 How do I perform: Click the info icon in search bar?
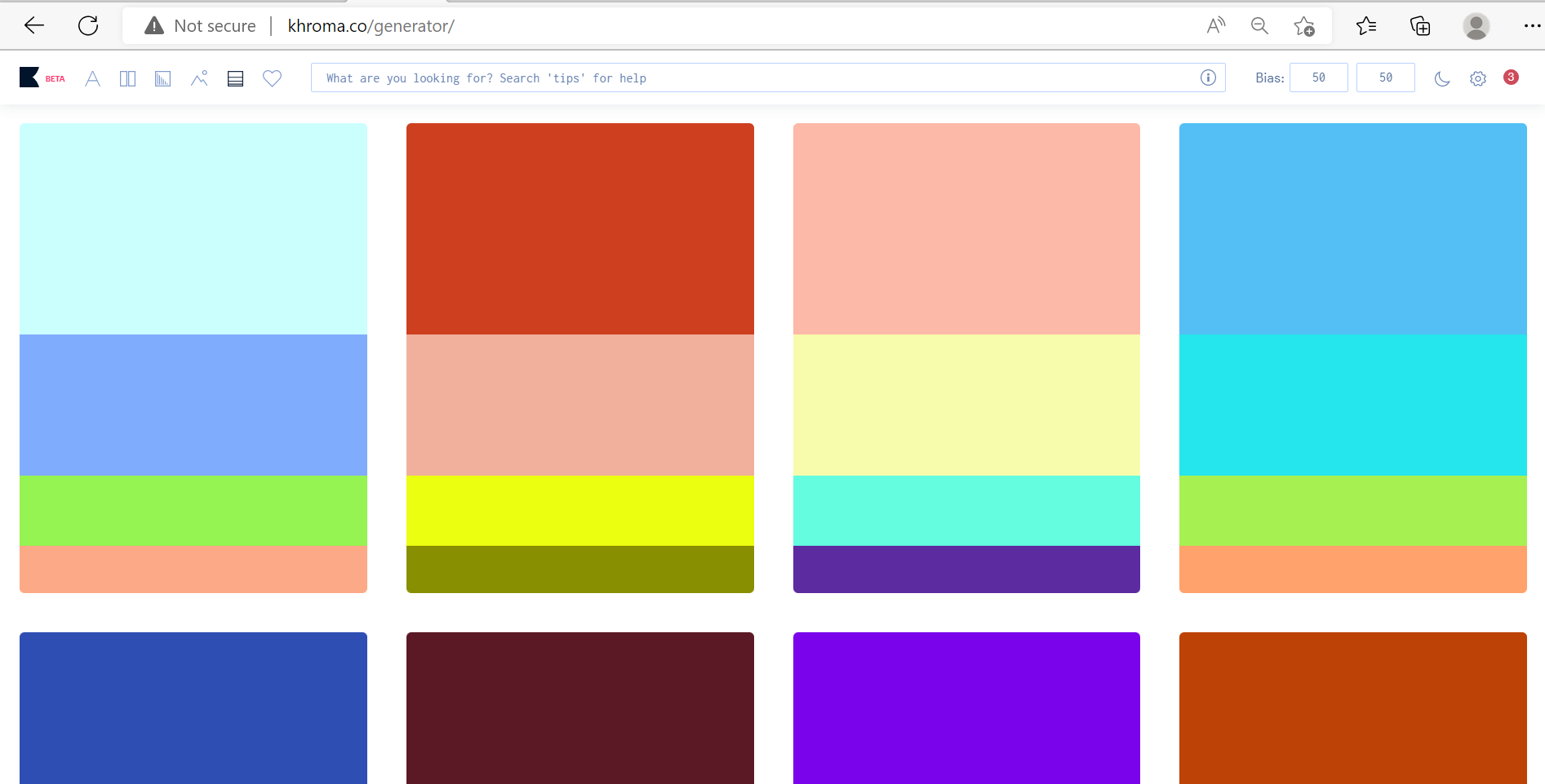point(1208,78)
